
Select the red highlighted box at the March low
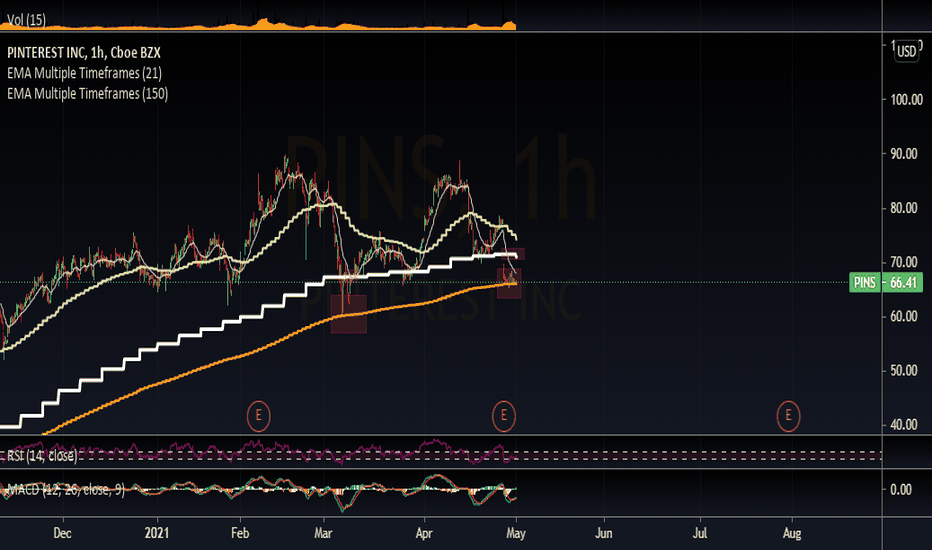(349, 314)
